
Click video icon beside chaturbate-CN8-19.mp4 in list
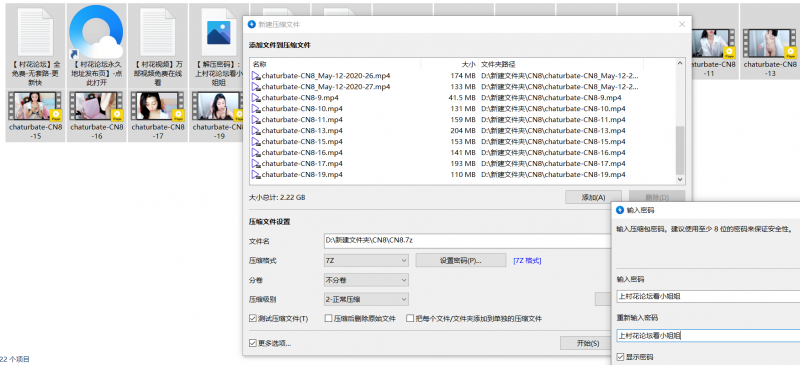pos(256,175)
